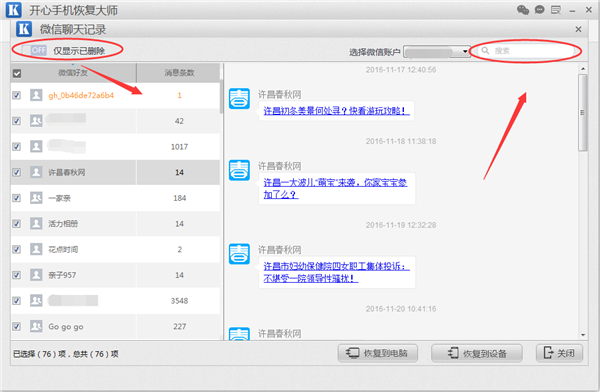The width and height of the screenshot is (600, 392).
Task: Click avatar icon of gh_0b46de72a6b4
Action: click(x=36, y=95)
